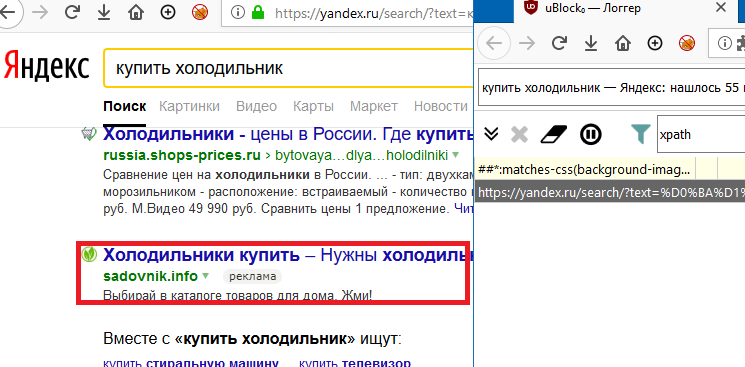Click the search box with 'купить холодильник'

tap(288, 68)
